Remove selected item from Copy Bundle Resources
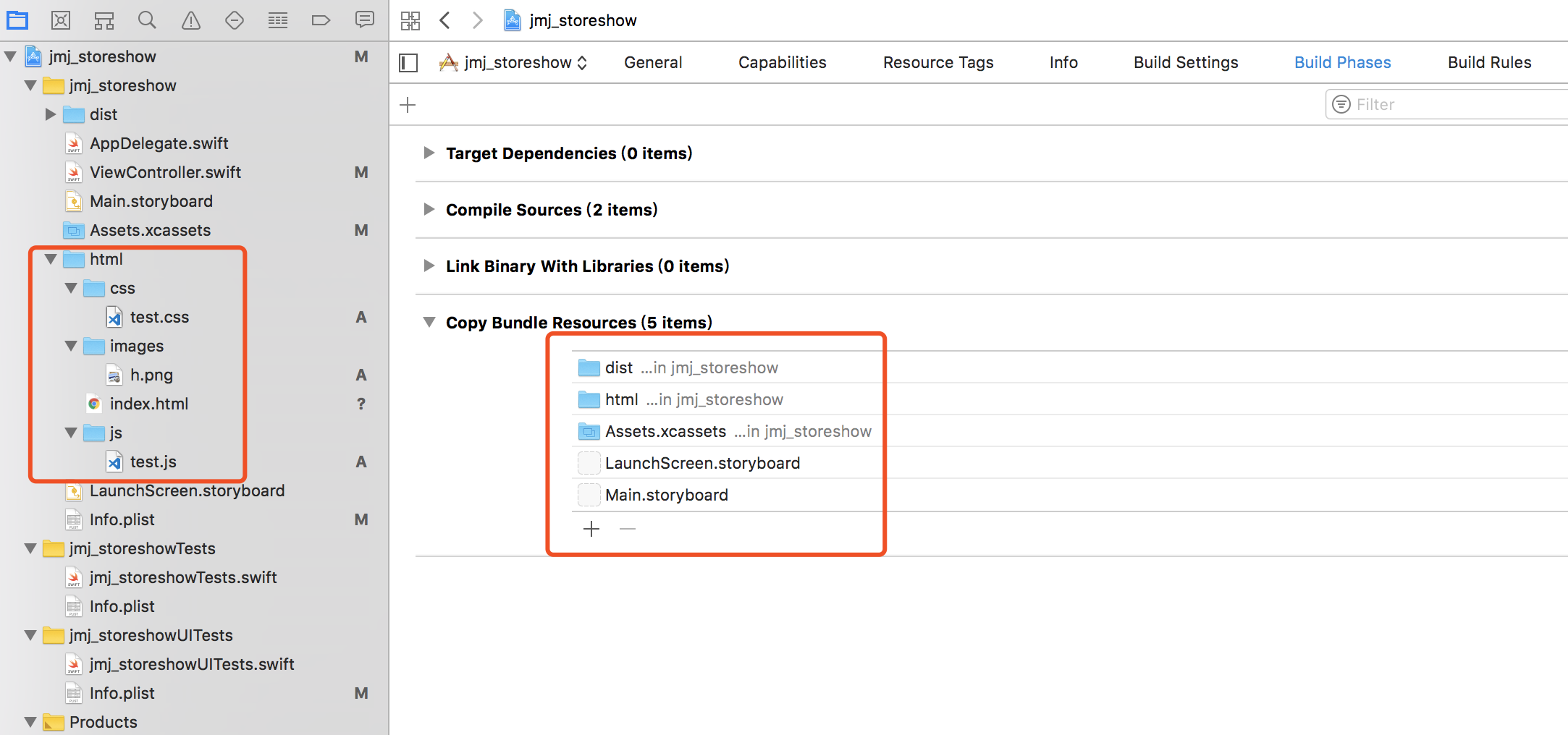Viewport: 1568px width, 735px height. click(x=628, y=529)
